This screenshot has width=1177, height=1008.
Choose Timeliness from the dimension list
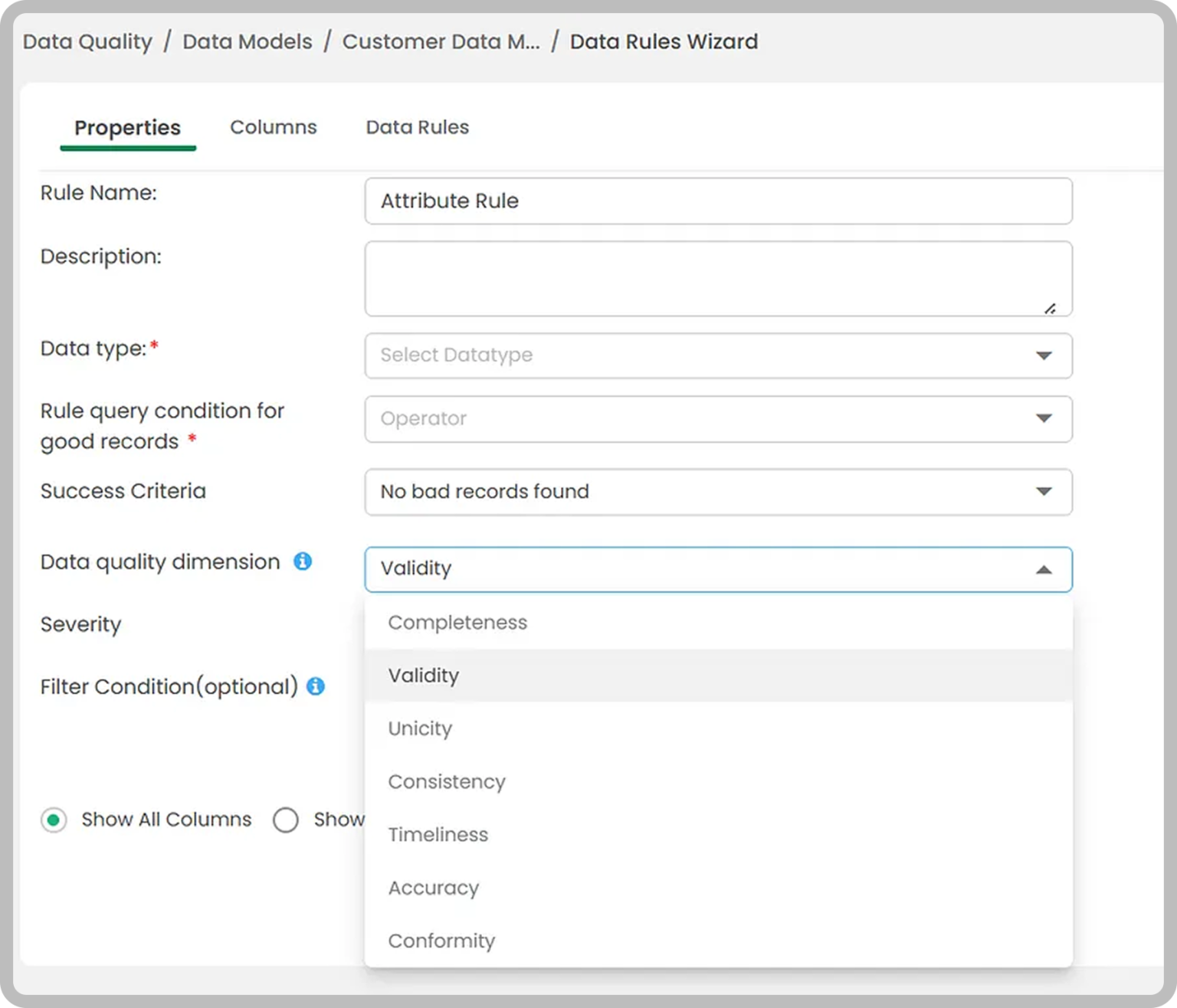719,835
